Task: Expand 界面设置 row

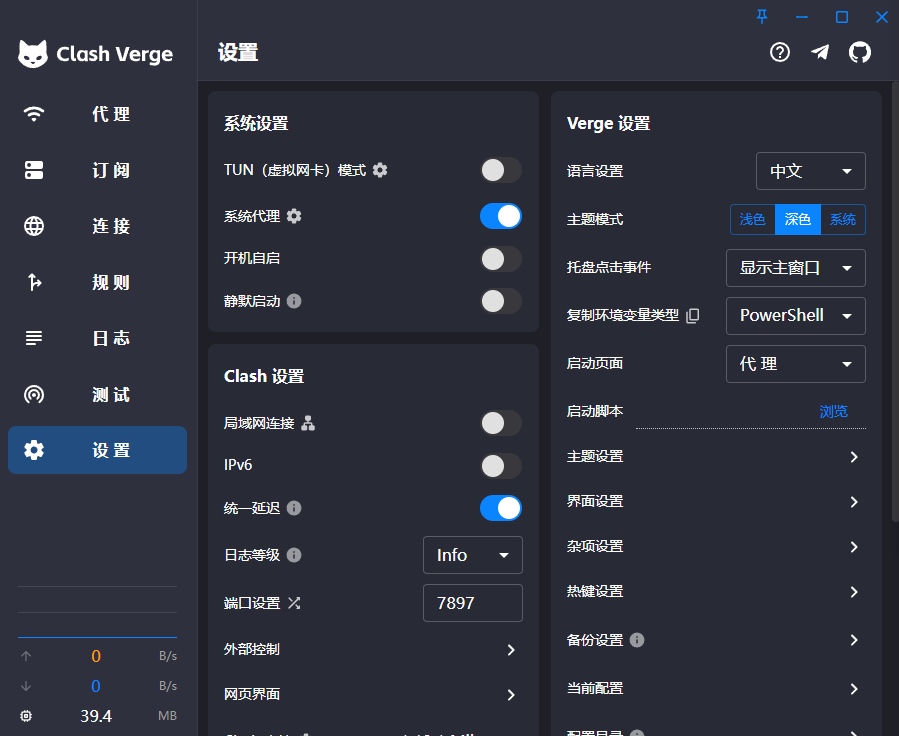Action: [x=716, y=502]
